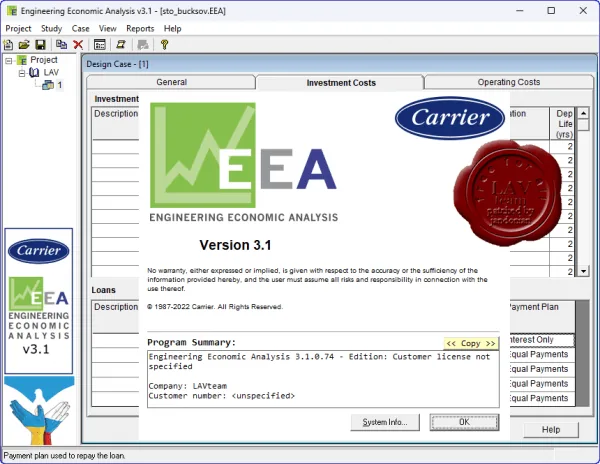Delete item with the red X icon
This screenshot has width=600, height=464.
(78, 45)
